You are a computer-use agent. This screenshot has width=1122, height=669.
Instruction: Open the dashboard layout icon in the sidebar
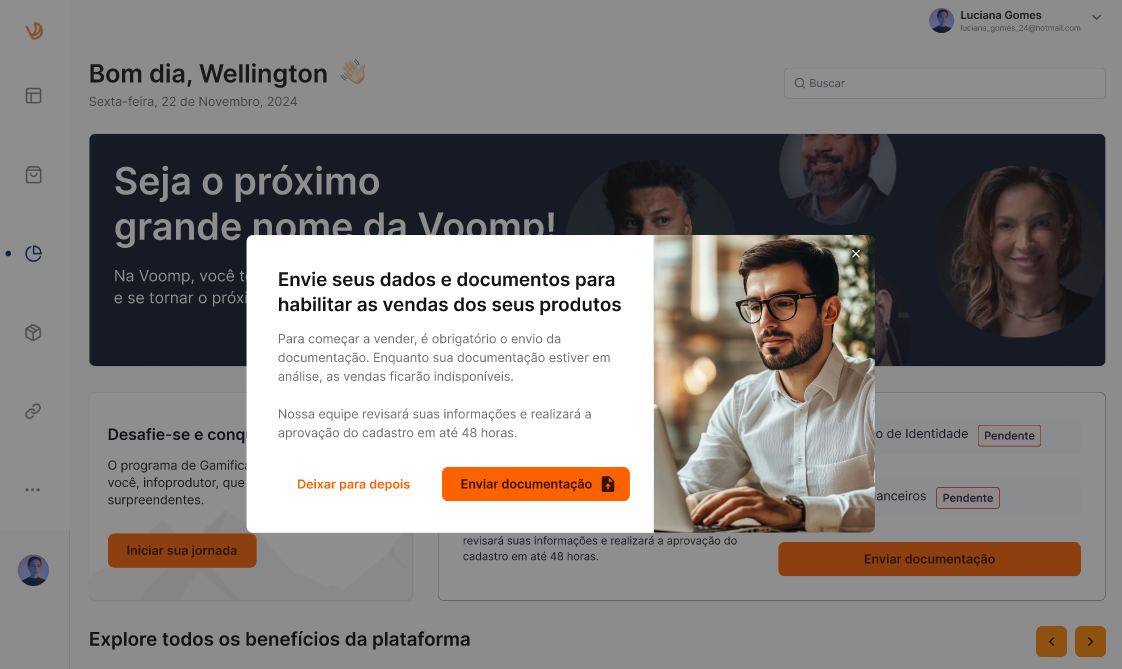tap(34, 96)
